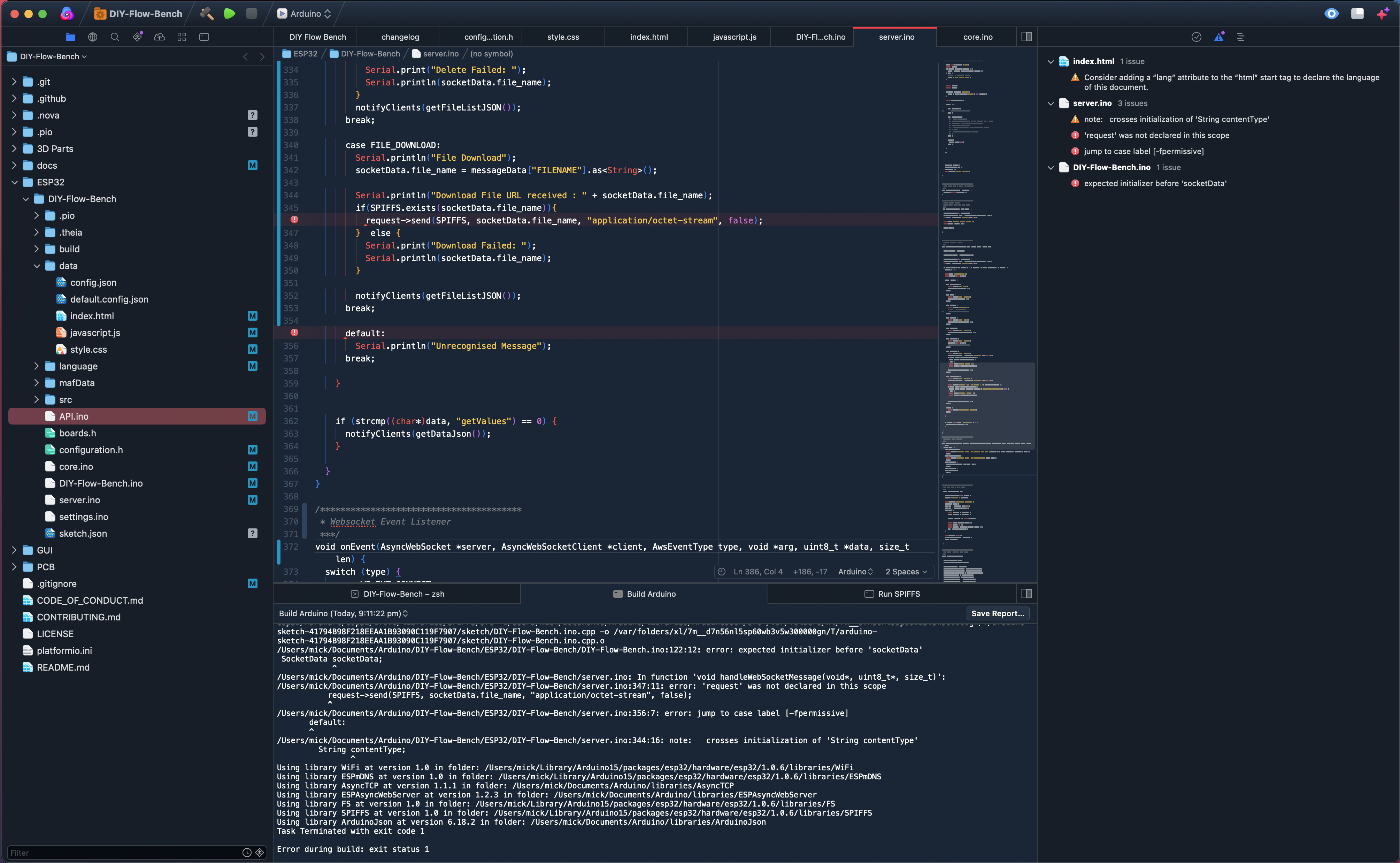Open the Find search sidebar icon
The image size is (1400, 863).
(x=115, y=37)
